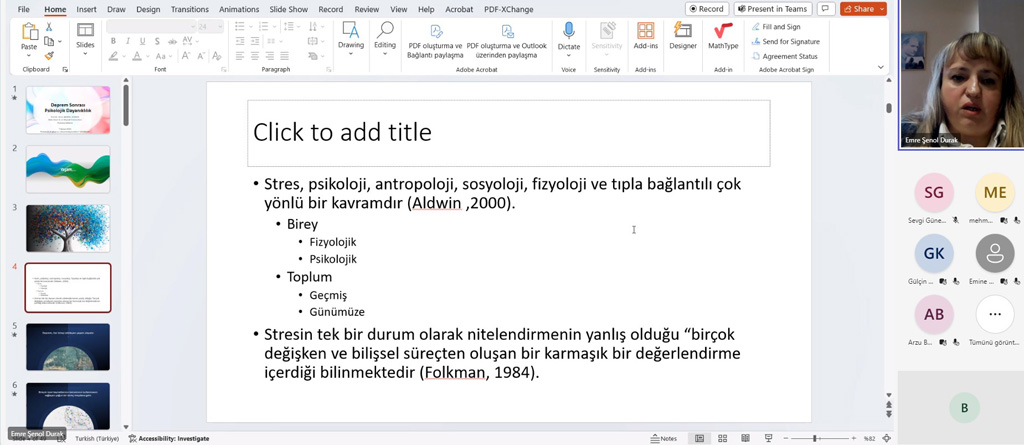This screenshot has height=445, width=1024.
Task: Click the Record button
Action: point(706,9)
